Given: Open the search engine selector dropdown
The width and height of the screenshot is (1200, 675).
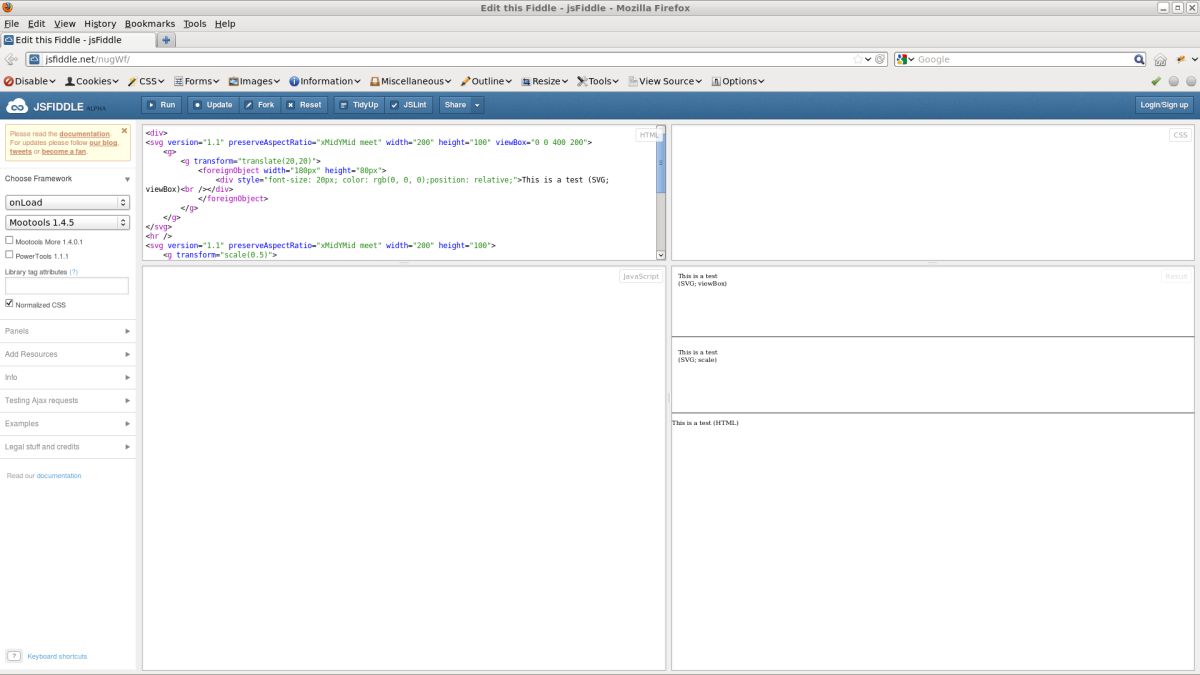Looking at the screenshot, I should point(906,59).
